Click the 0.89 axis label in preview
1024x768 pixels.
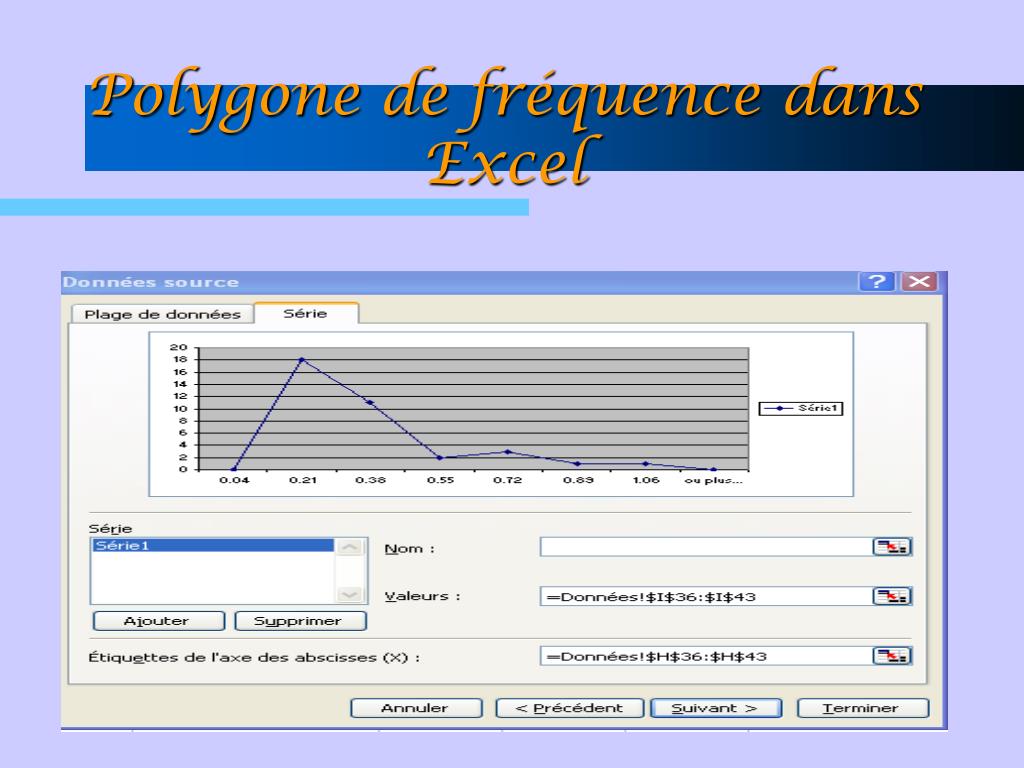(x=578, y=480)
